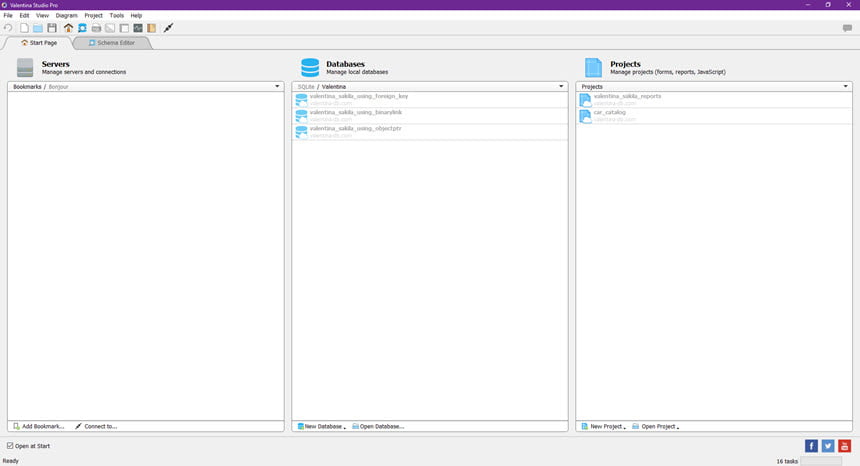This screenshot has height=466, width=860.
Task: Click the home Start Page toolbar icon
Action: coord(68,28)
